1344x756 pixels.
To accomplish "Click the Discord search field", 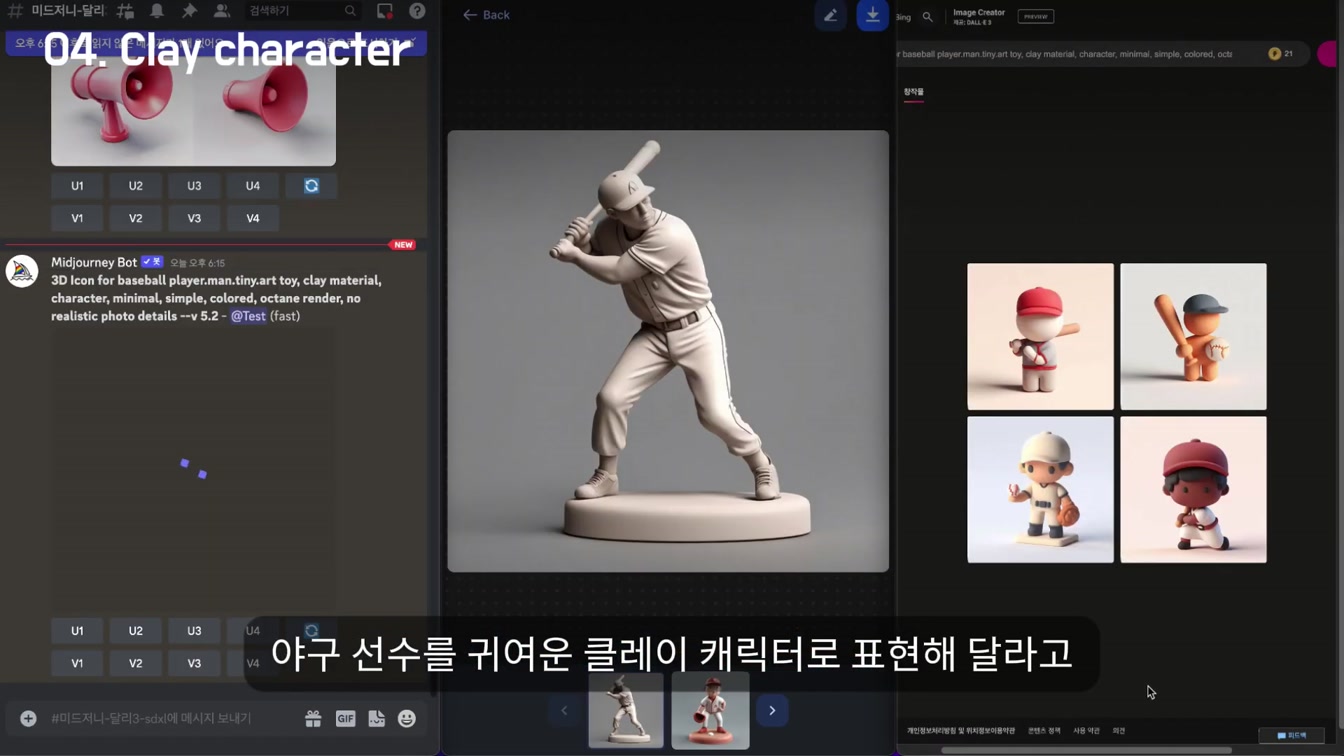I will (x=302, y=11).
